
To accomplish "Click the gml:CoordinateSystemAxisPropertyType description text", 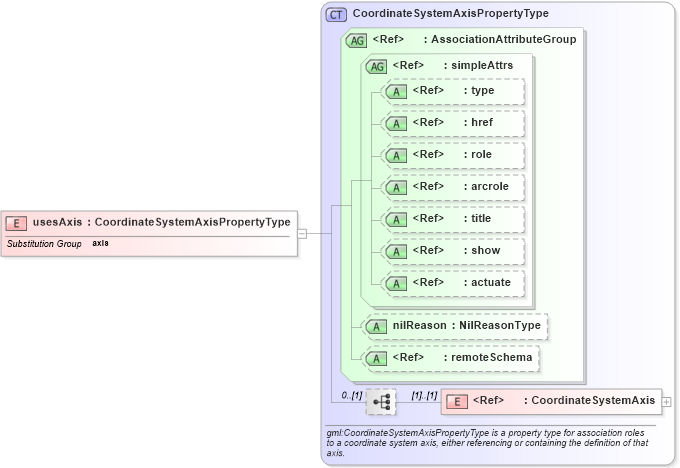I will (487, 443).
